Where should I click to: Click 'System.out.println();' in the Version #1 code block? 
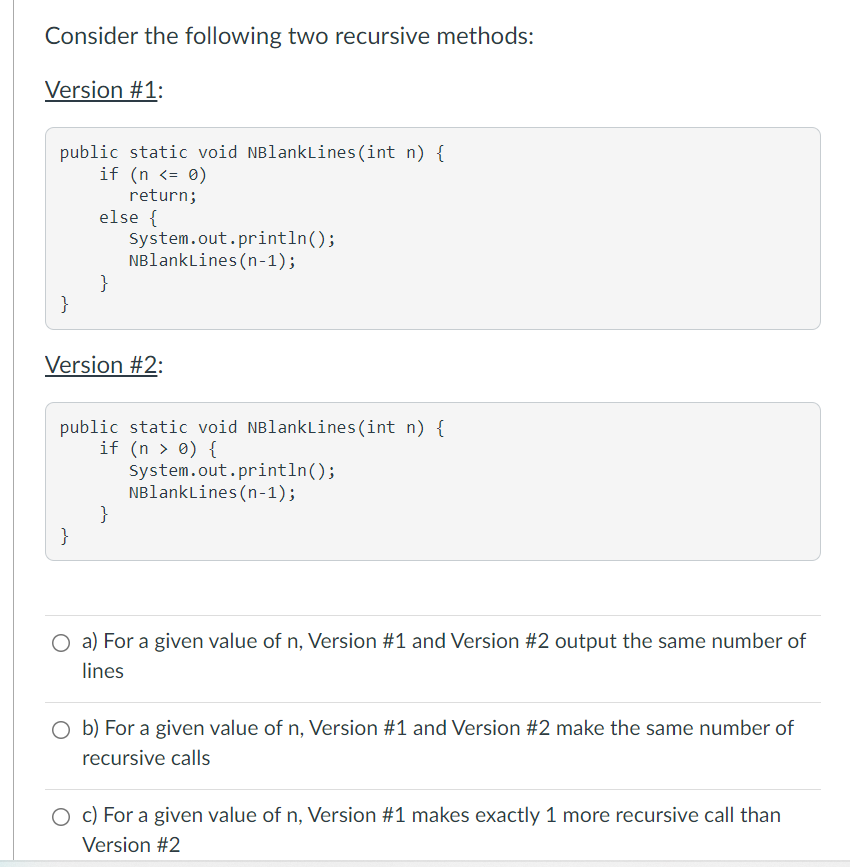232,238
